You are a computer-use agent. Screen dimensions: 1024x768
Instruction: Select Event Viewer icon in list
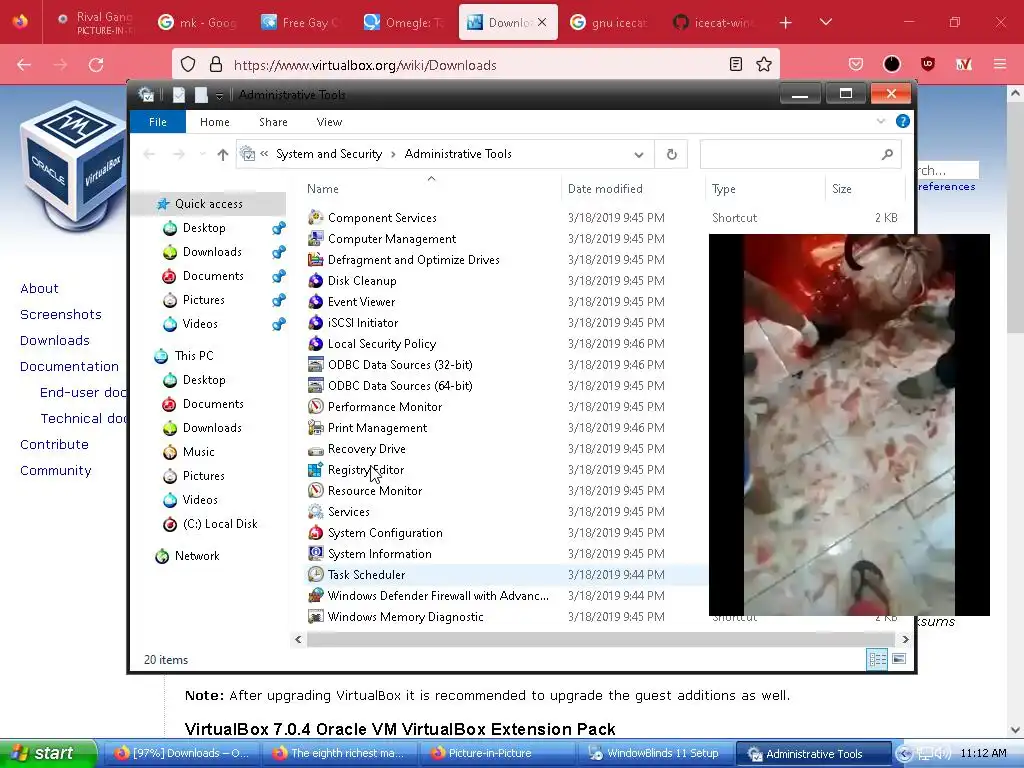click(315, 302)
